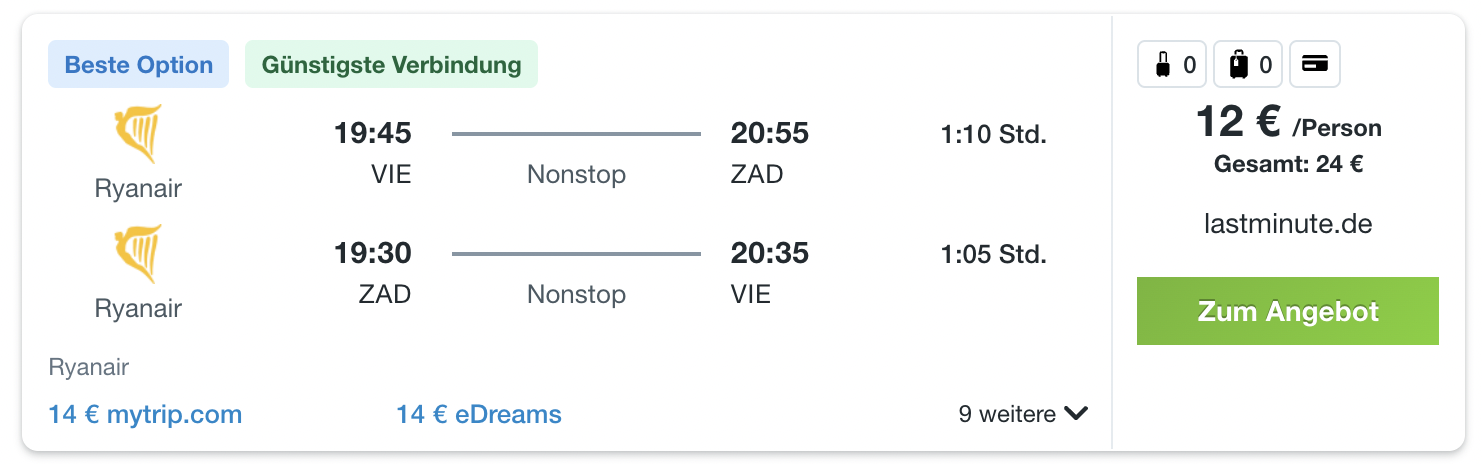The height and width of the screenshot is (464, 1482).
Task: Click the 1:10 Std. flight duration
Action: point(993,134)
